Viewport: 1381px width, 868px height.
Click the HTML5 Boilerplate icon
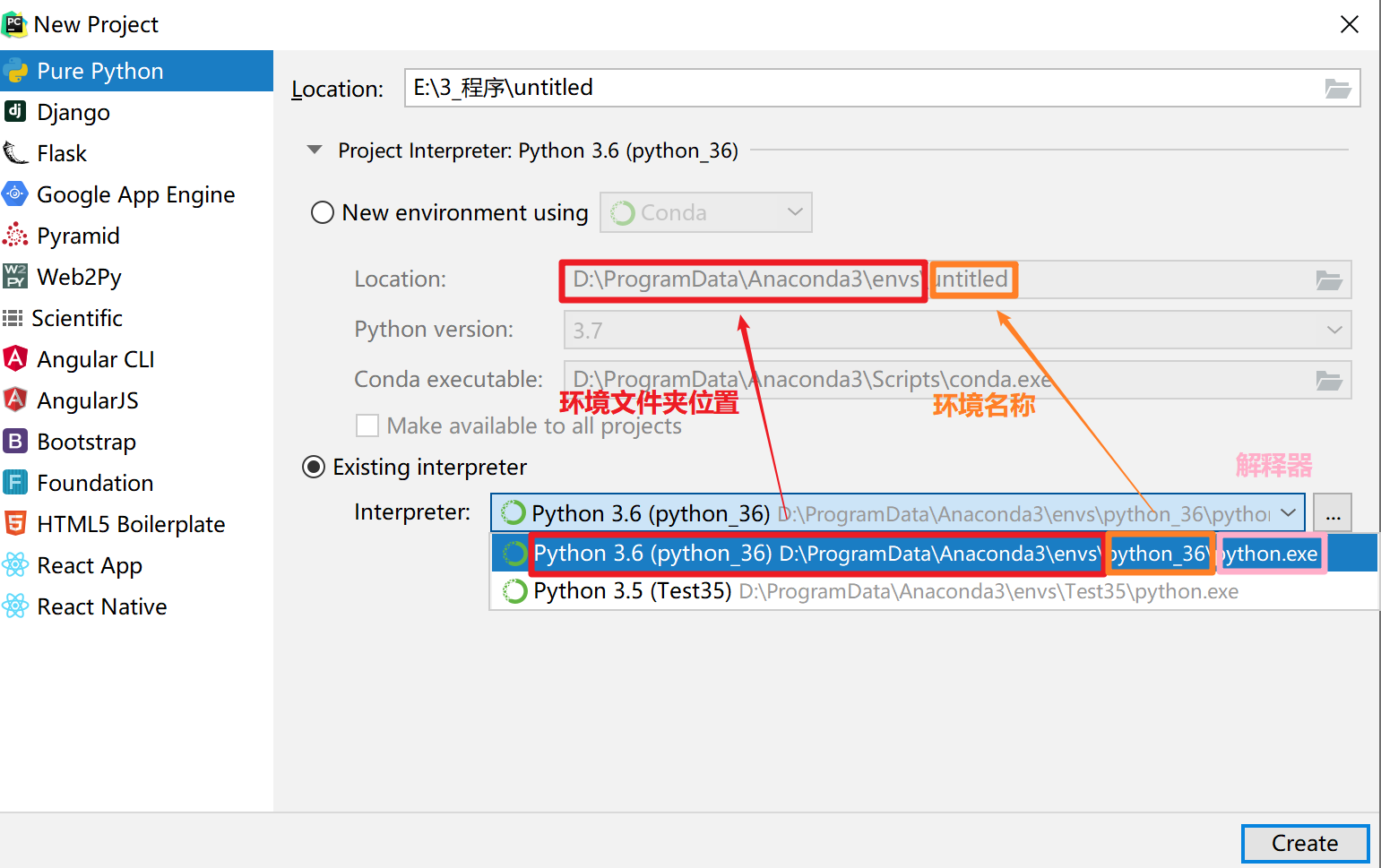15,523
